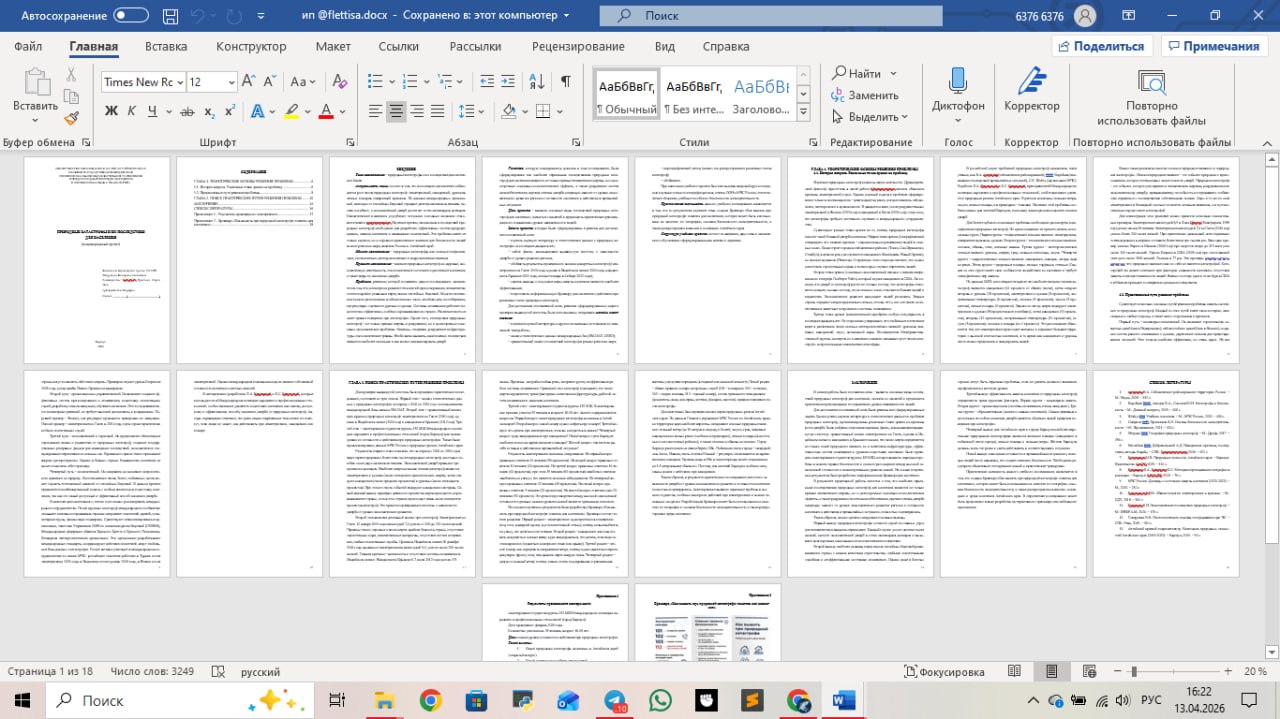
Task: Toggle the Автосохранение switch
Action: pyautogui.click(x=131, y=15)
